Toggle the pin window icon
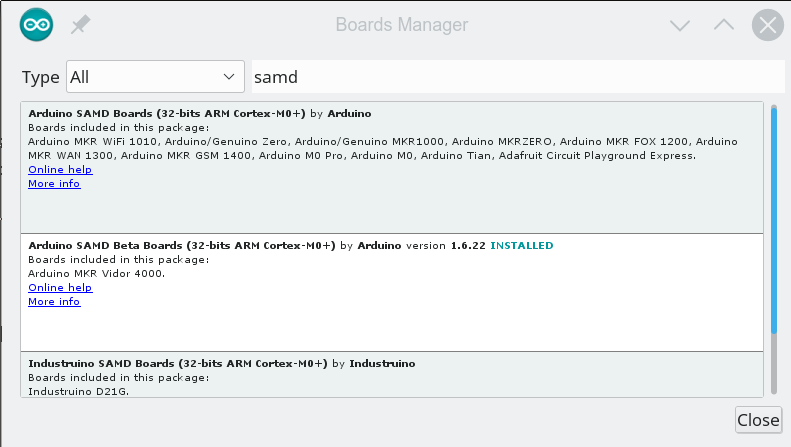Image resolution: width=791 pixels, height=447 pixels. [x=80, y=25]
